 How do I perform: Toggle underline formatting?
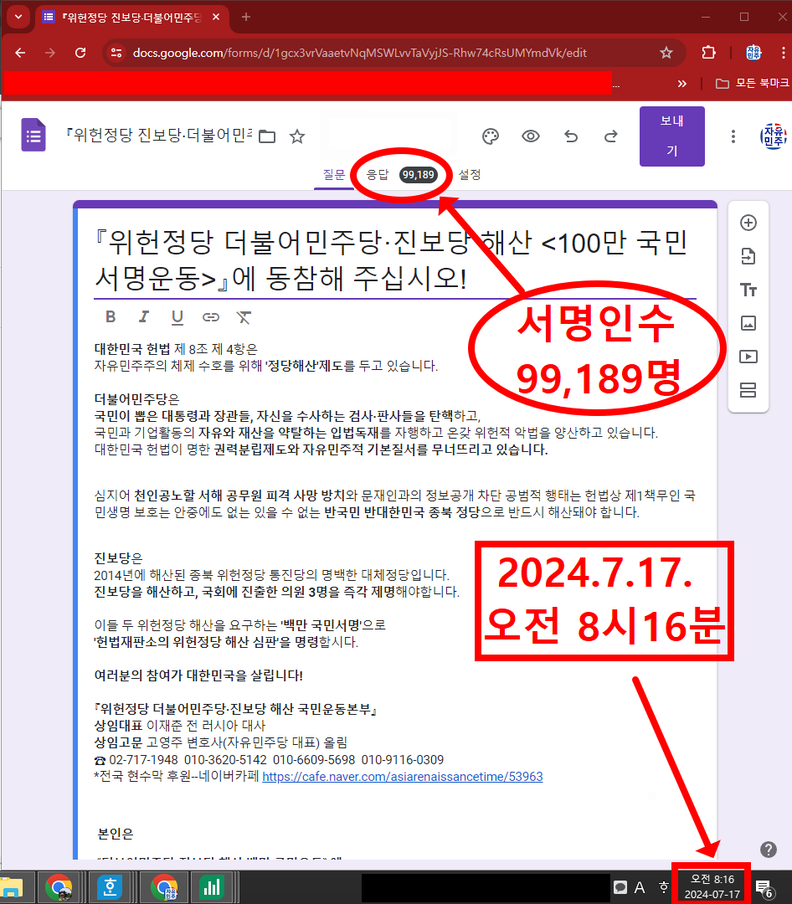(x=177, y=317)
